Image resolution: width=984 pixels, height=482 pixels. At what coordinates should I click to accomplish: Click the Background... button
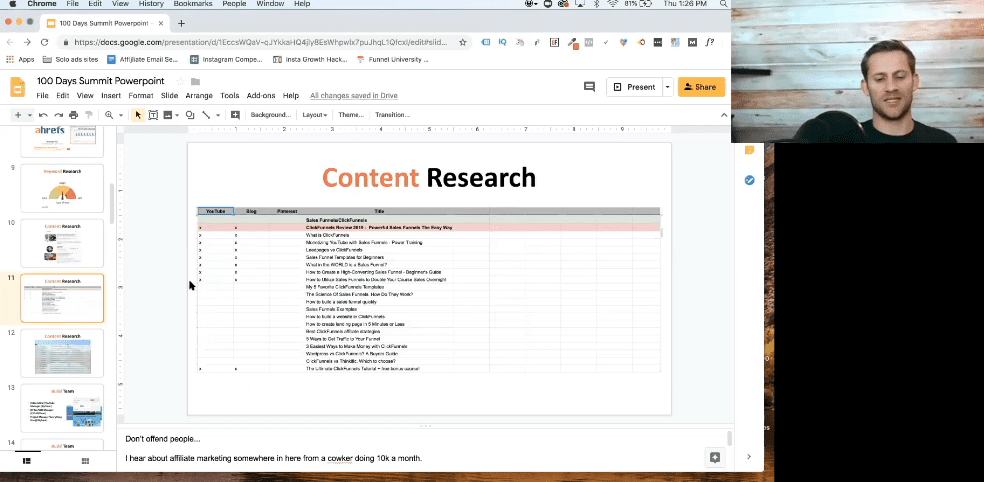coord(270,115)
